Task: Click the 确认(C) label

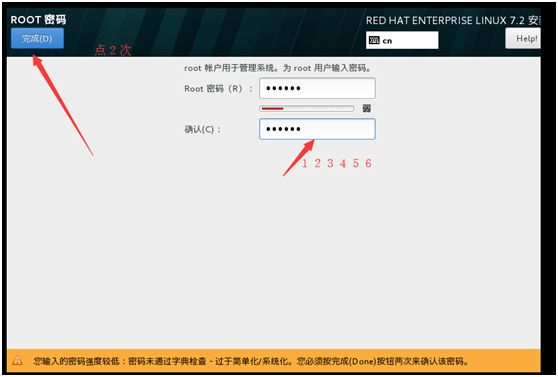Action: pos(202,129)
